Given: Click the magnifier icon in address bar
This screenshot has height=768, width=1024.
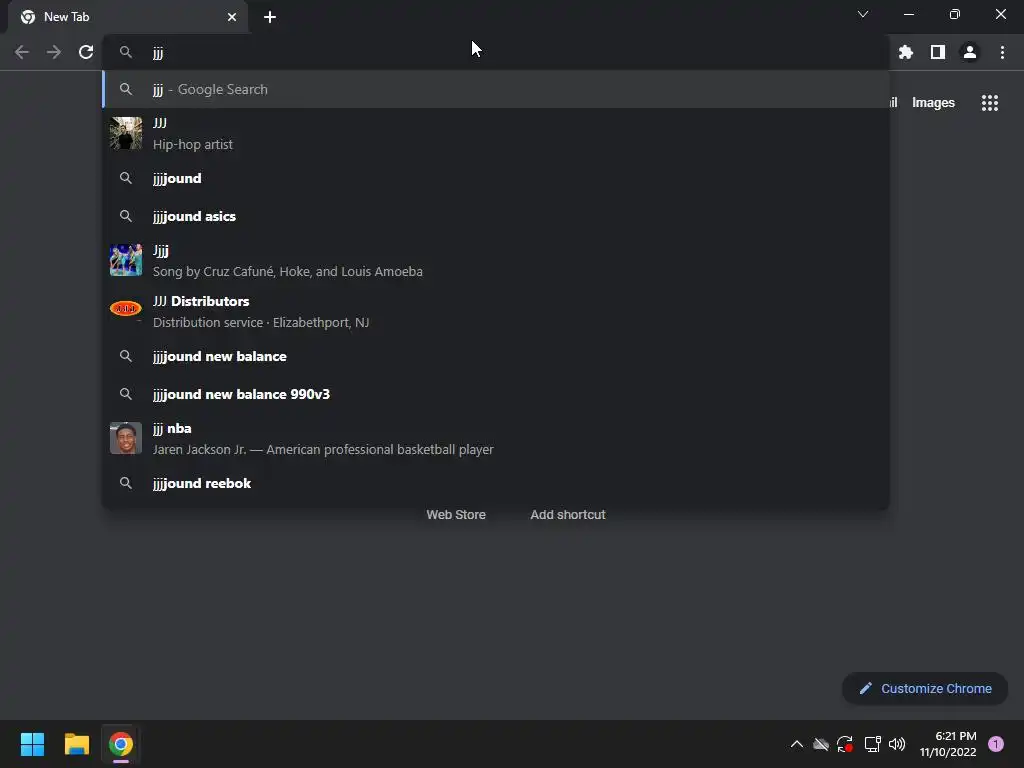Looking at the screenshot, I should 125,52.
